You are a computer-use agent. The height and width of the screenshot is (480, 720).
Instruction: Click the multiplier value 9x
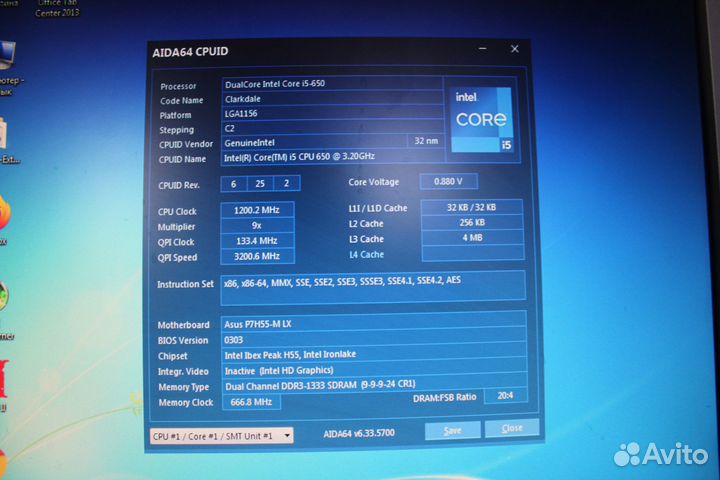click(x=257, y=225)
